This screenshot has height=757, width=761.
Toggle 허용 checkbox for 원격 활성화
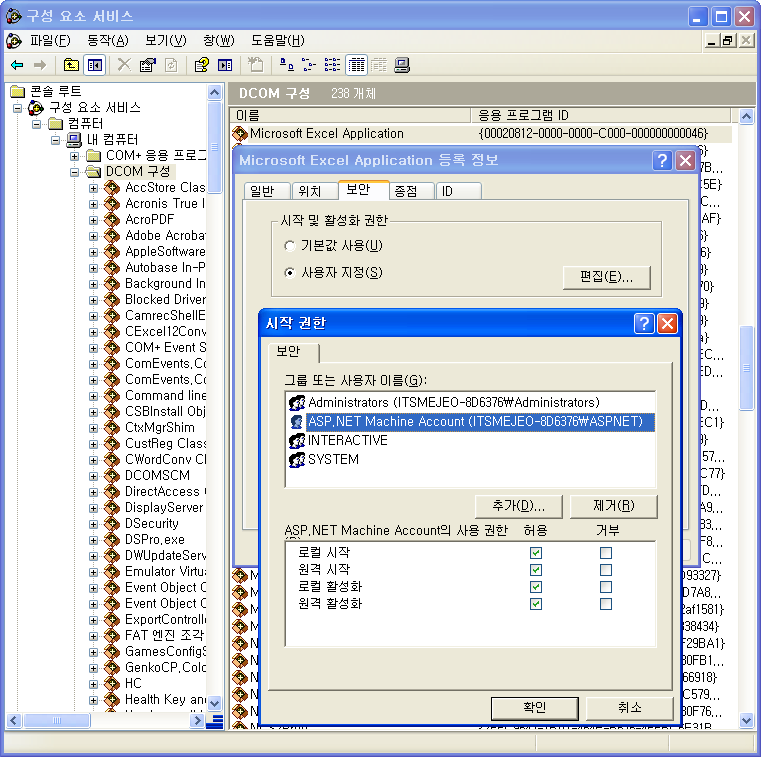[536, 604]
